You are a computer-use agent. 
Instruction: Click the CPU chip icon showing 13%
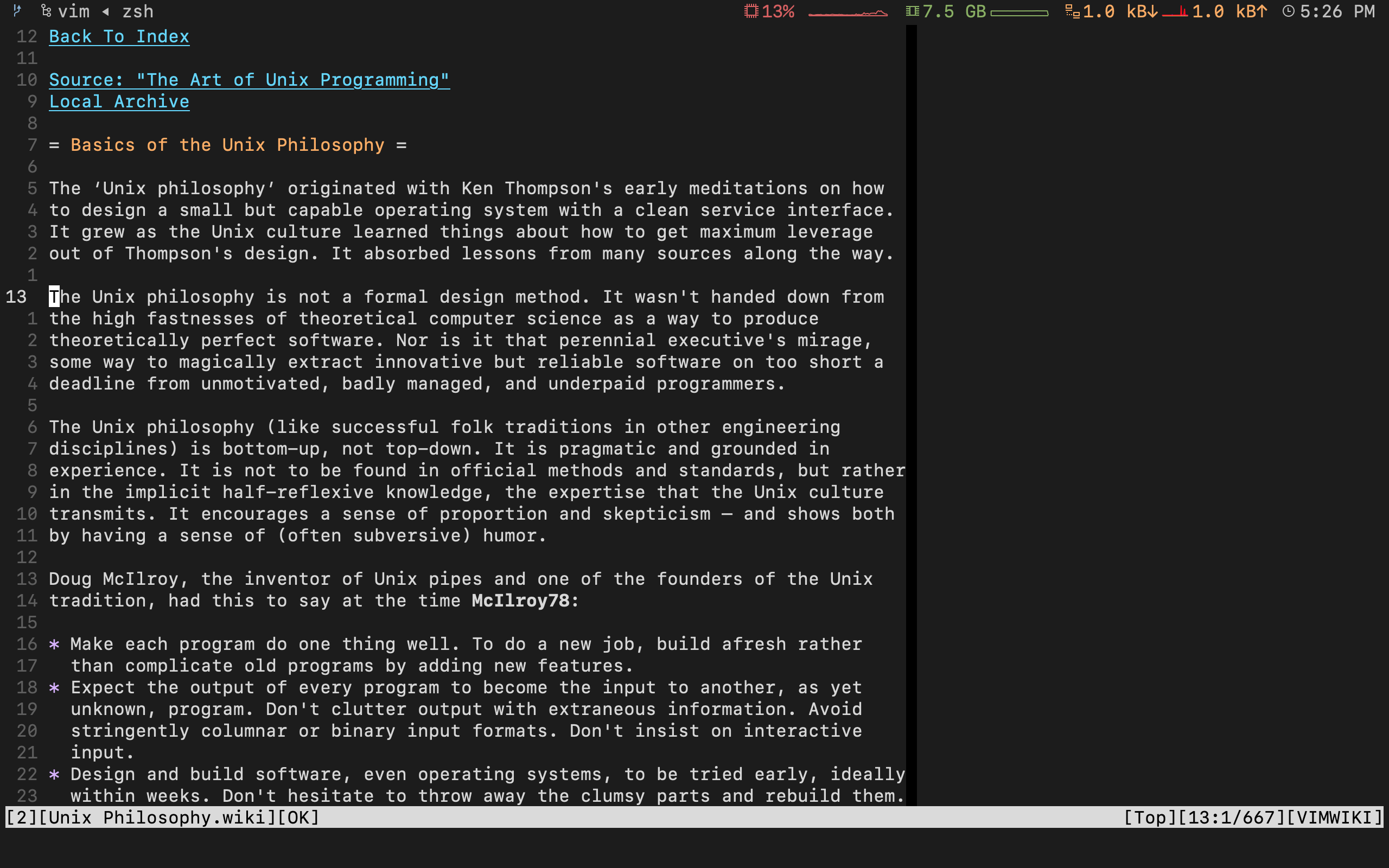click(x=751, y=11)
